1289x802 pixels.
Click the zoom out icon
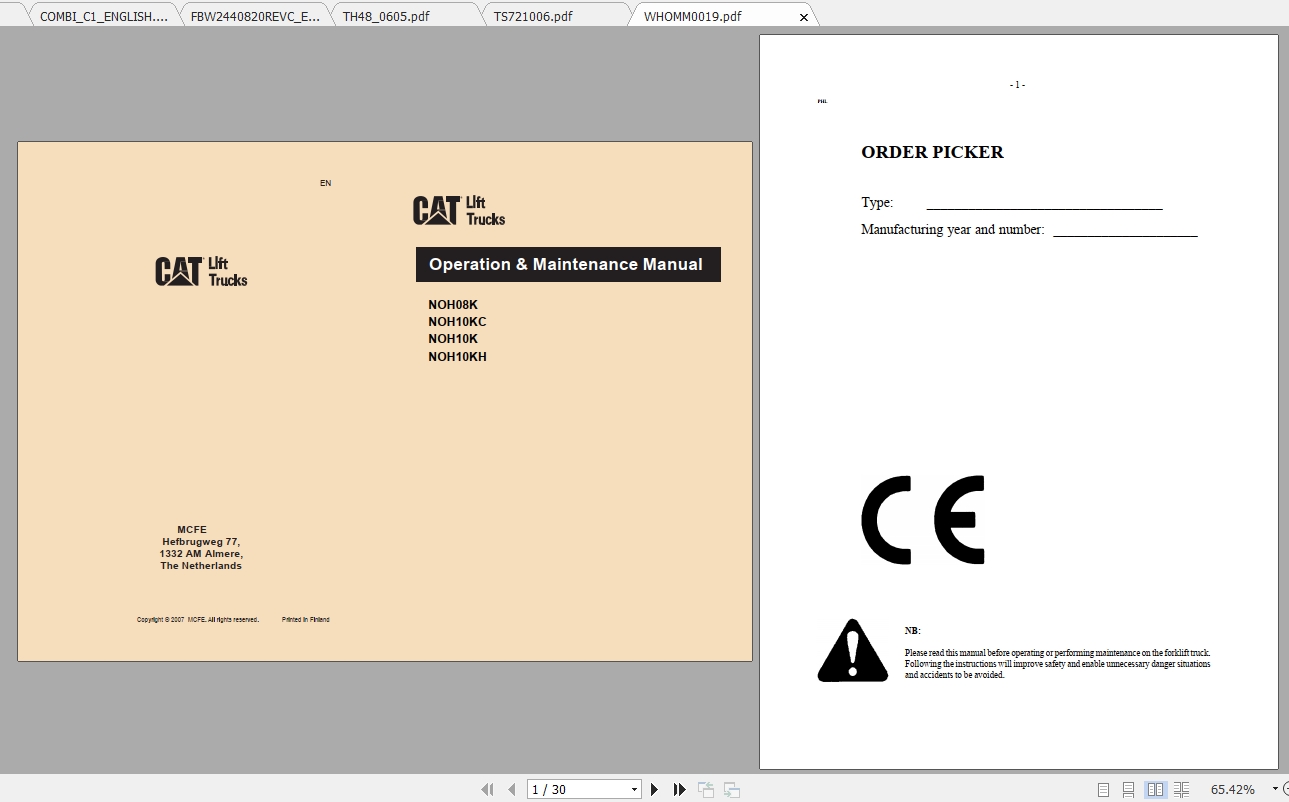(x=1285, y=789)
